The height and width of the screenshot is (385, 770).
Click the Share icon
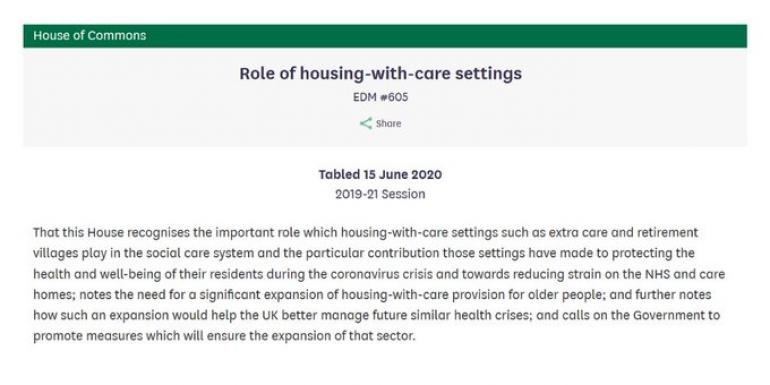click(365, 123)
